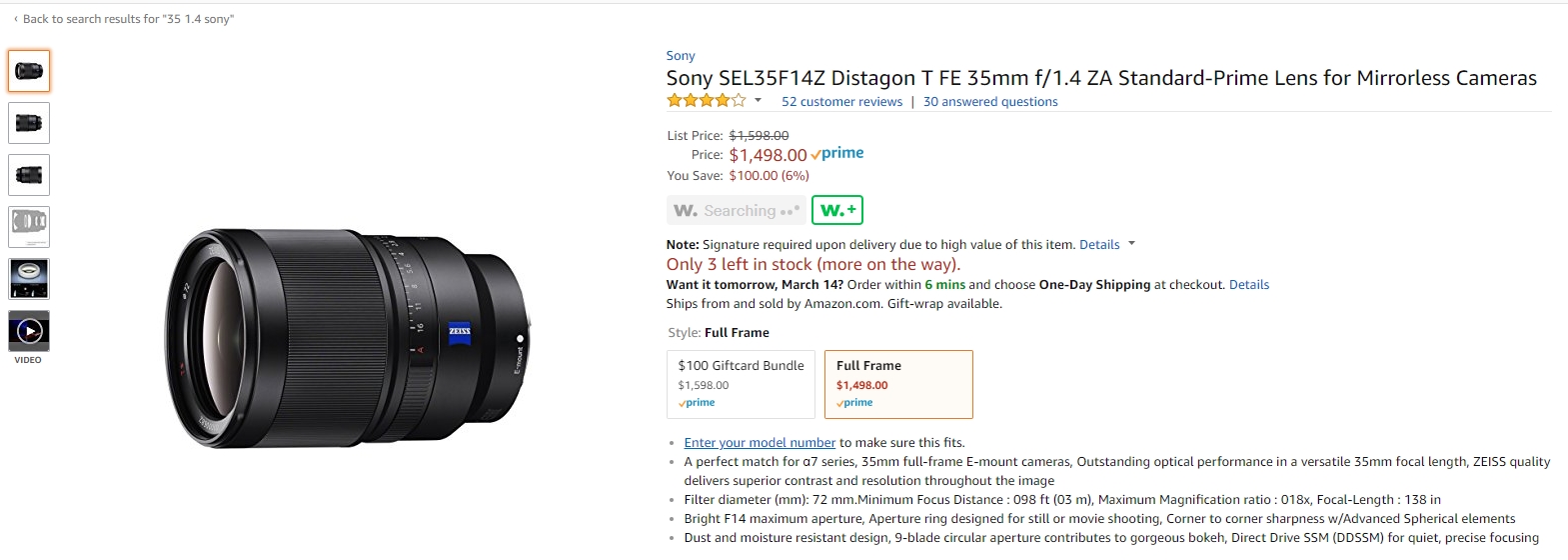Open the 52 customer reviews link
The image size is (1568, 560).
click(x=841, y=101)
